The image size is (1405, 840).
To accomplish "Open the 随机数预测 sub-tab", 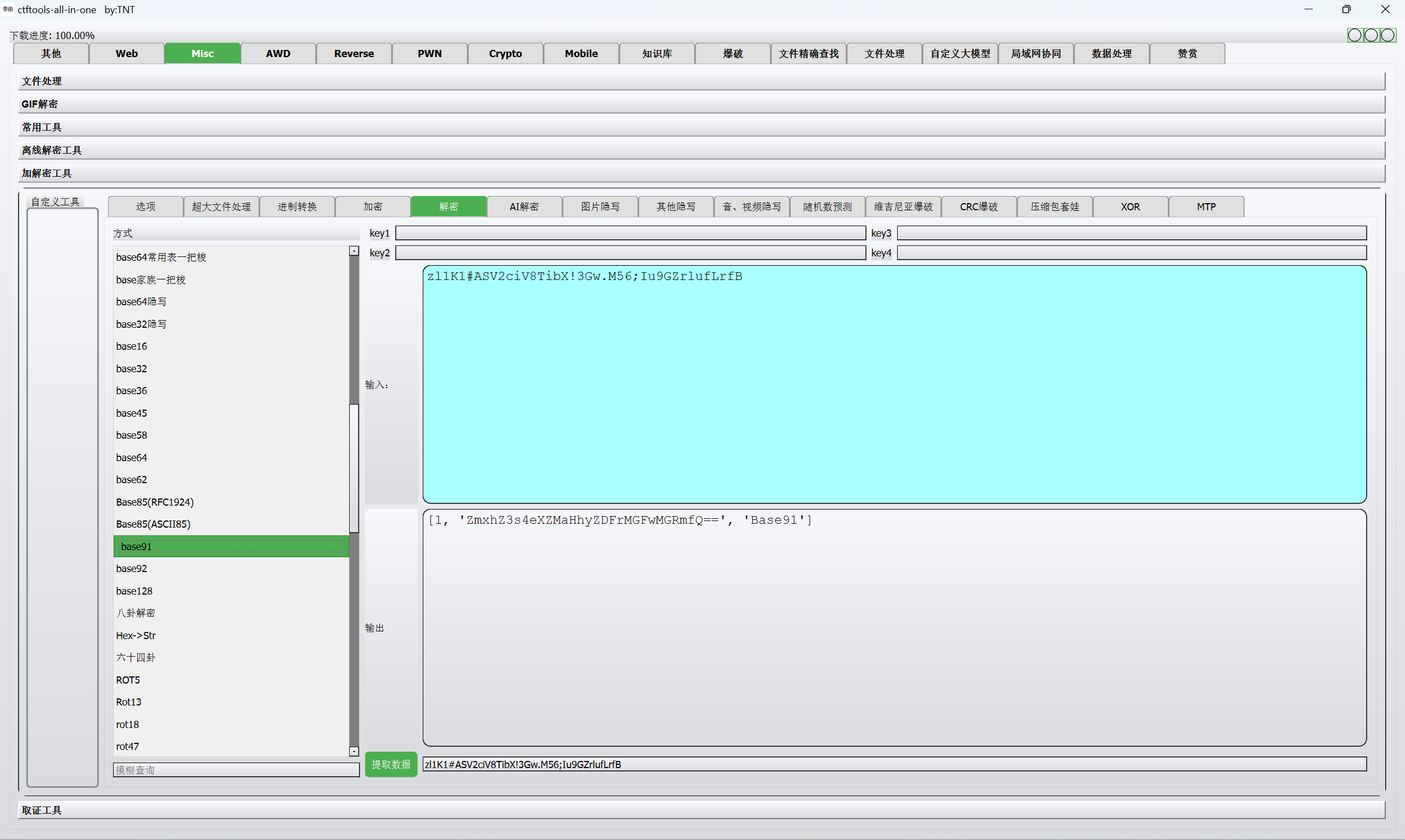I will (827, 206).
